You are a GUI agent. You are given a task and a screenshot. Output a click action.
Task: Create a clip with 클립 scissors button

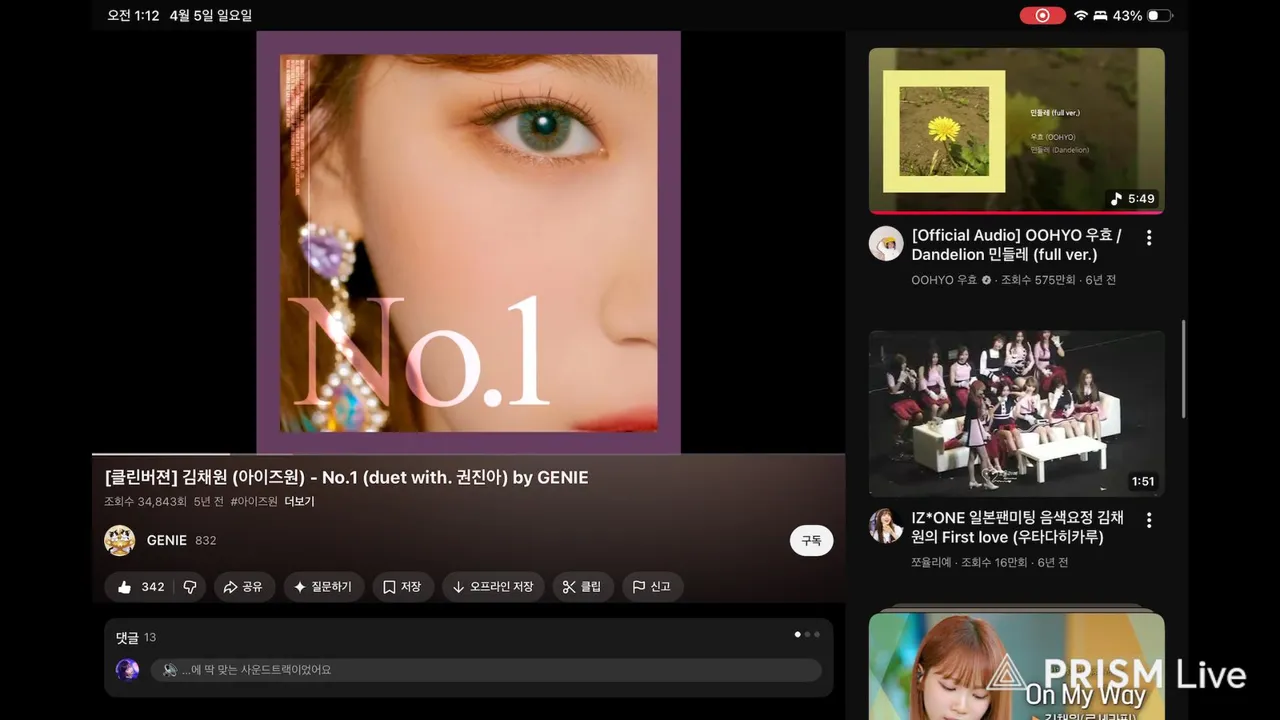pos(583,587)
